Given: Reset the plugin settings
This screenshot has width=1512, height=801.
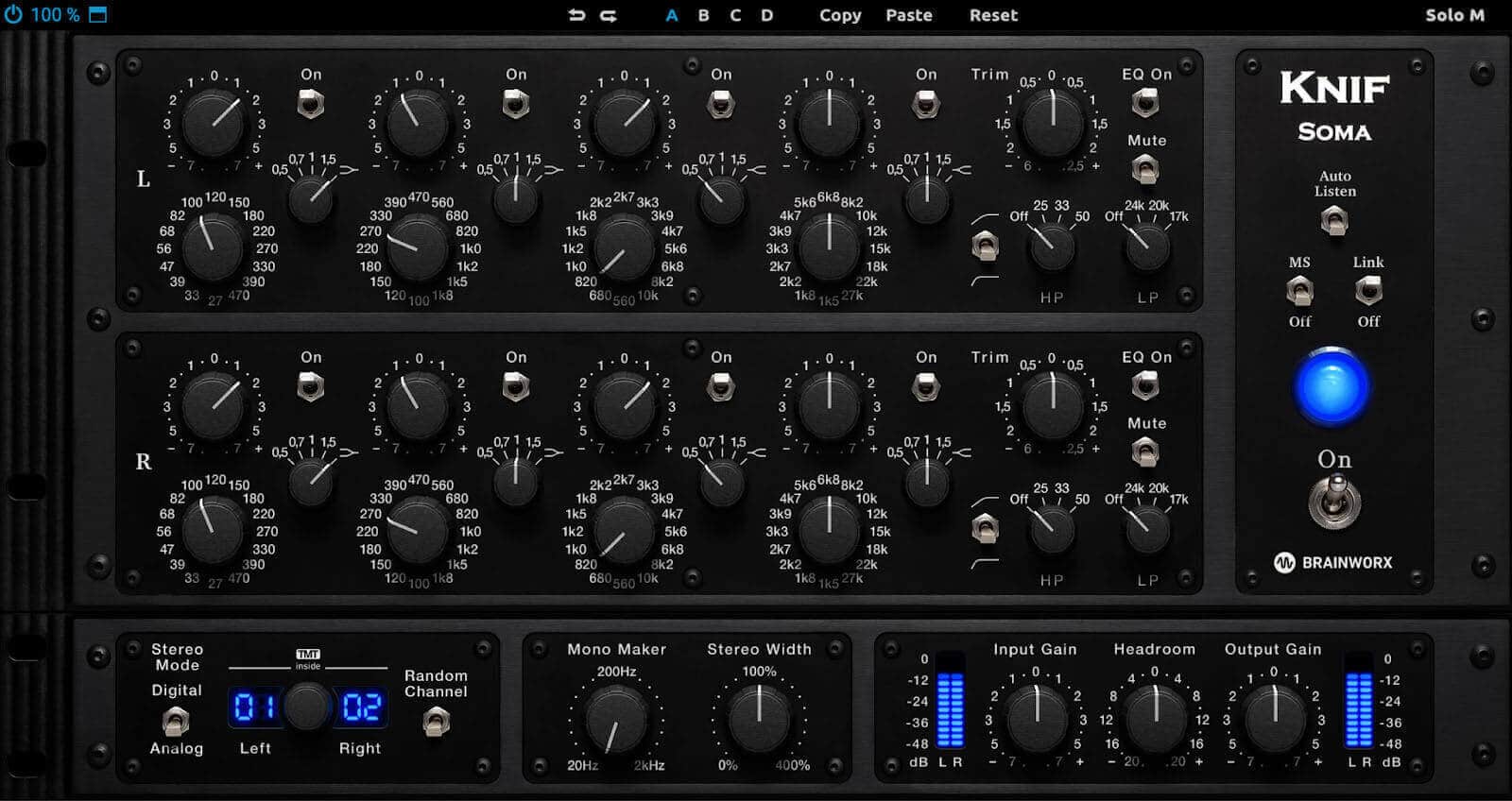Looking at the screenshot, I should [993, 15].
